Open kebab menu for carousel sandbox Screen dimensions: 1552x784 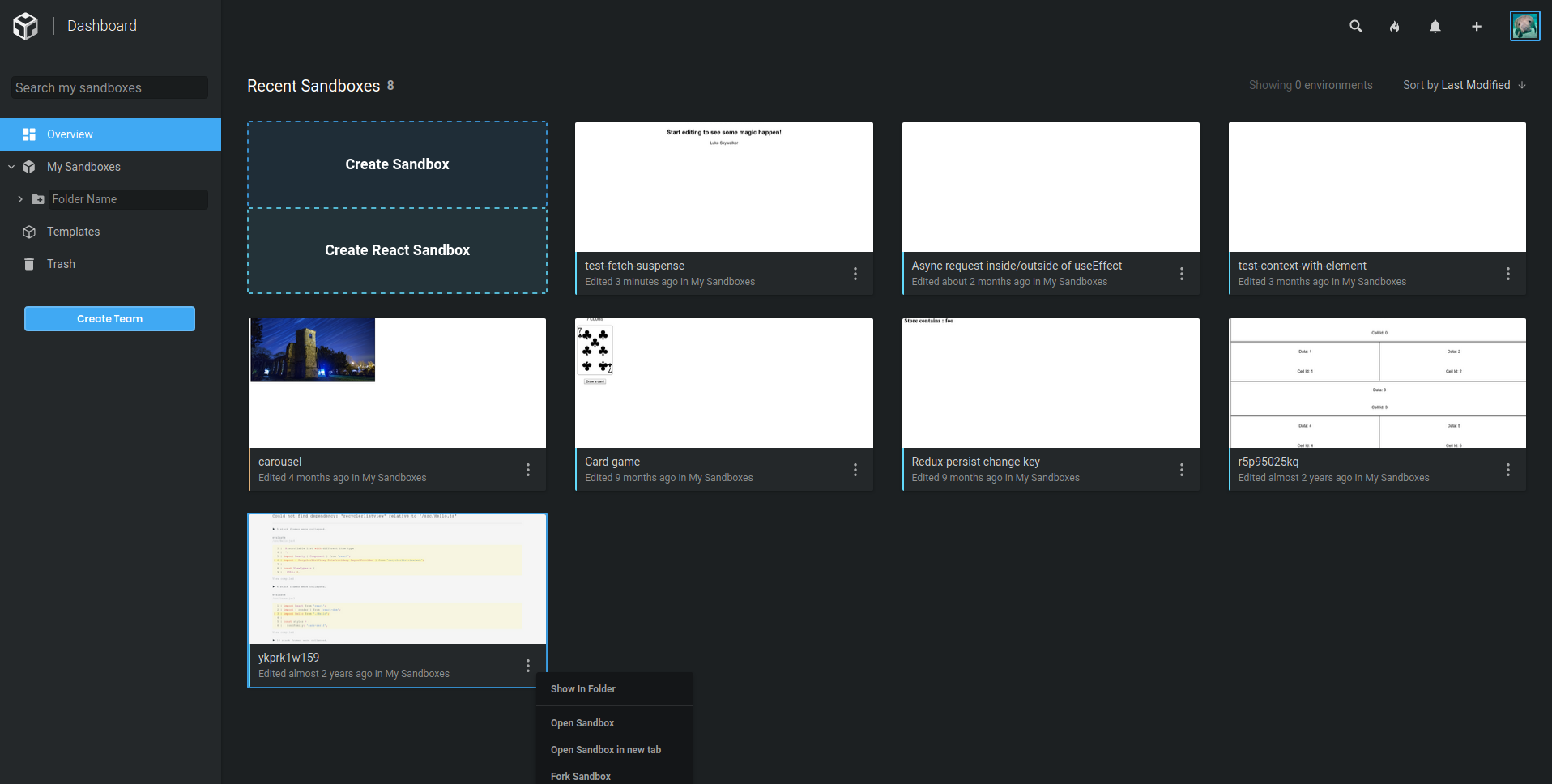click(x=527, y=470)
